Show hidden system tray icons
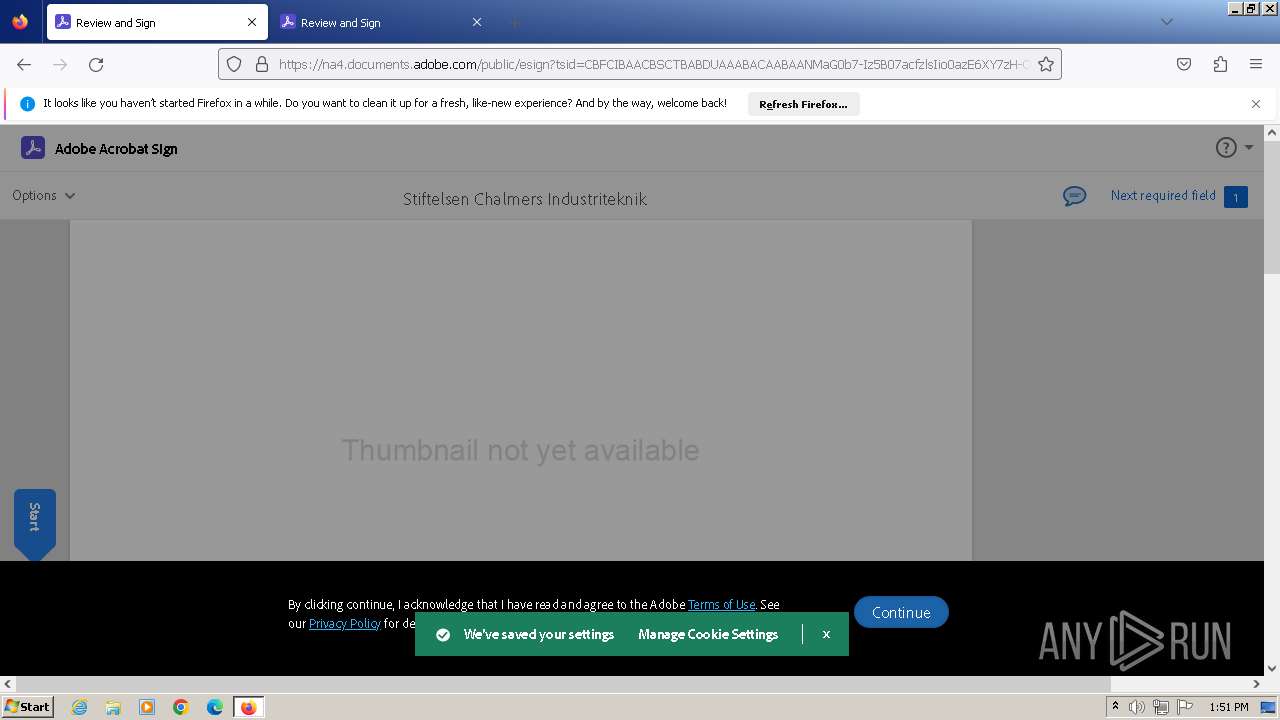This screenshot has width=1280, height=720. [x=1115, y=706]
